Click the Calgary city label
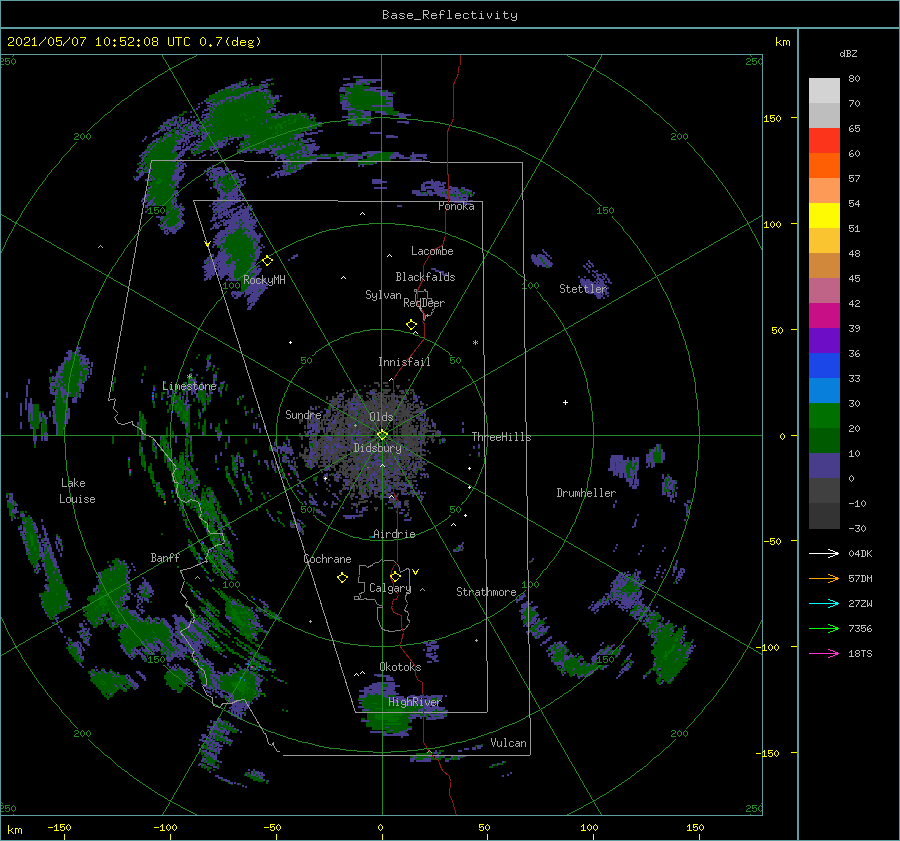Image resolution: width=900 pixels, height=841 pixels. click(390, 588)
